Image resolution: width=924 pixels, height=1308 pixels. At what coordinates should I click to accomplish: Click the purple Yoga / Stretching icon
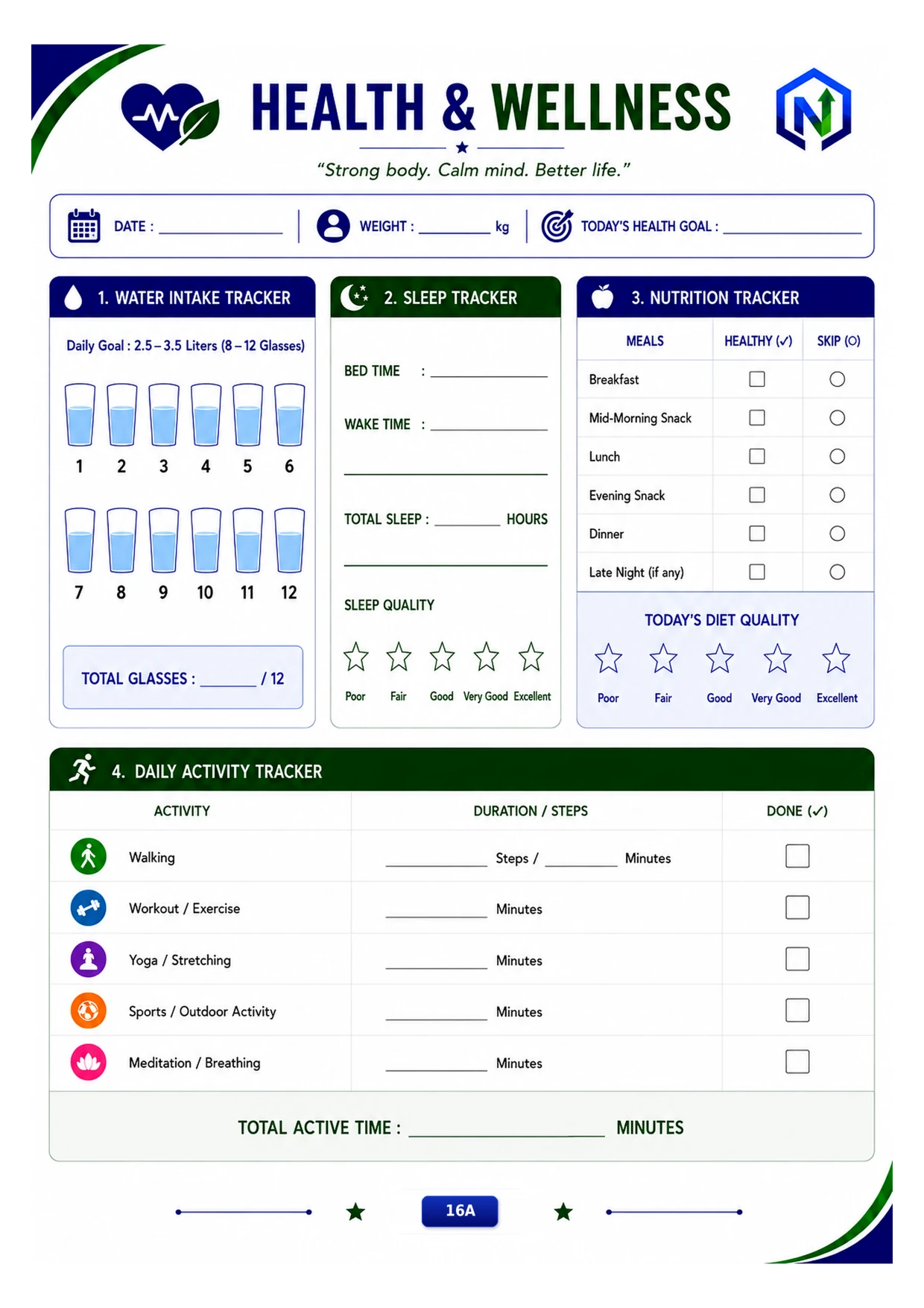click(x=88, y=959)
